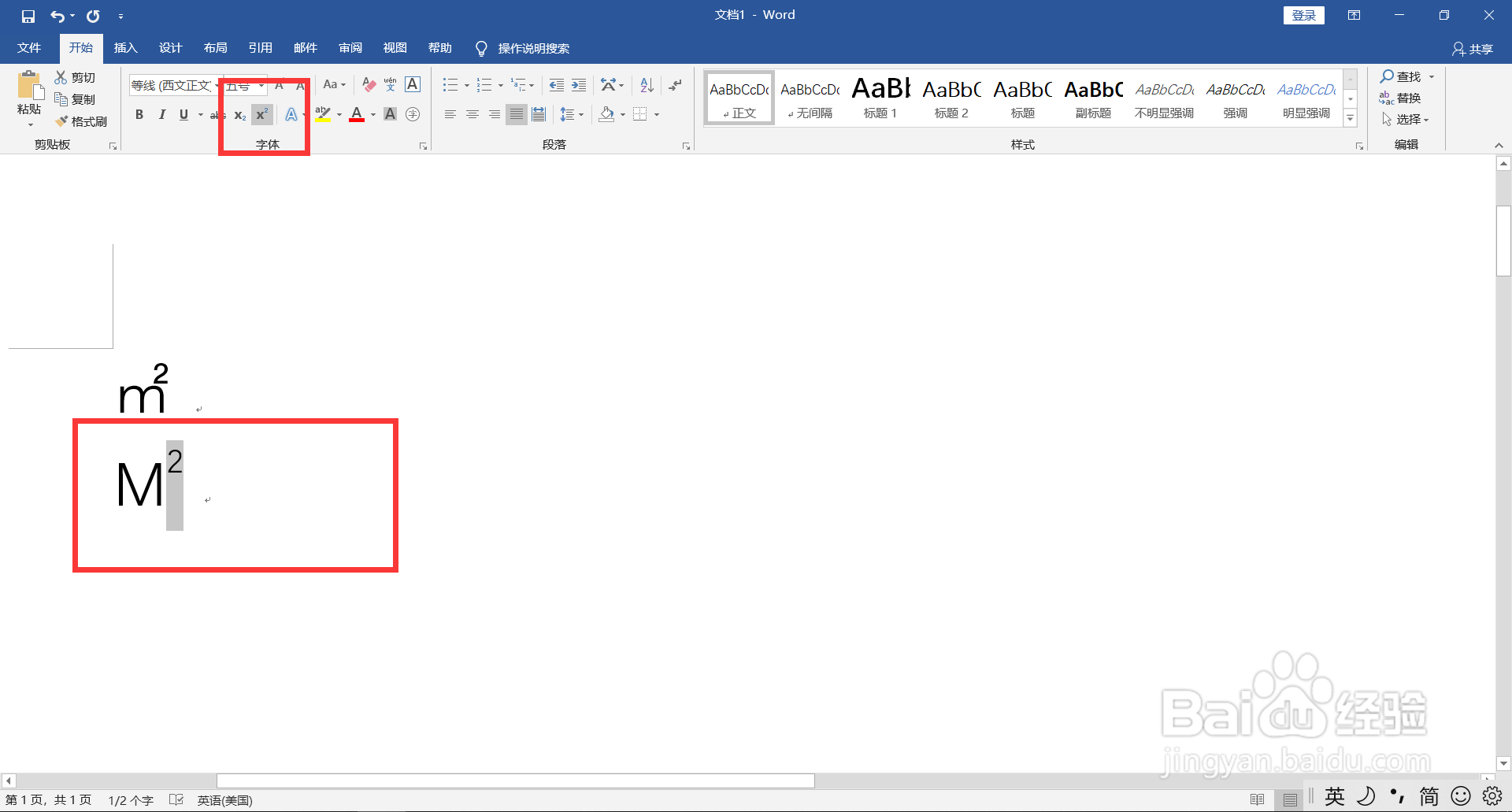Image resolution: width=1512 pixels, height=812 pixels.
Task: Switch to the 布局 ribbon tab
Action: pos(215,48)
